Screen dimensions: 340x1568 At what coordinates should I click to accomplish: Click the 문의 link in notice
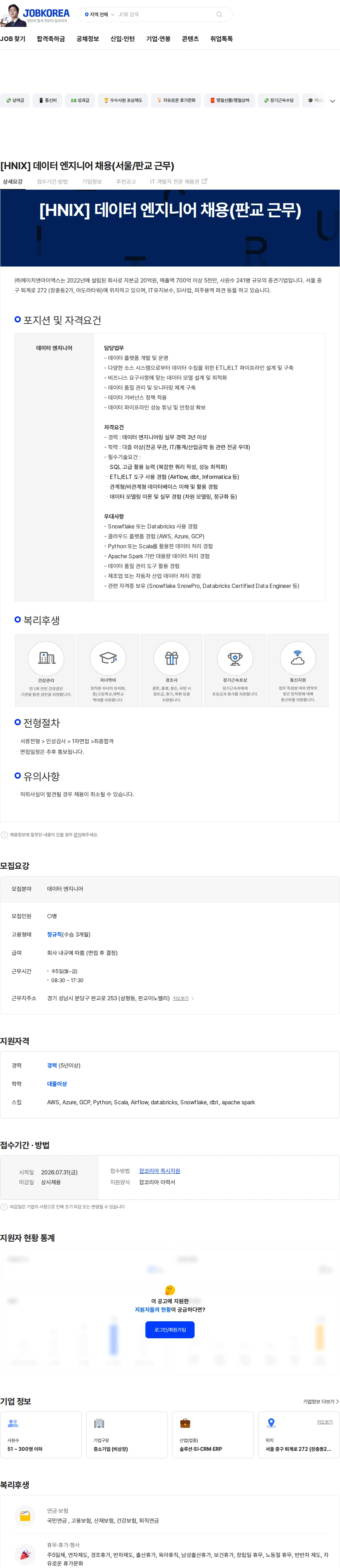77,835
